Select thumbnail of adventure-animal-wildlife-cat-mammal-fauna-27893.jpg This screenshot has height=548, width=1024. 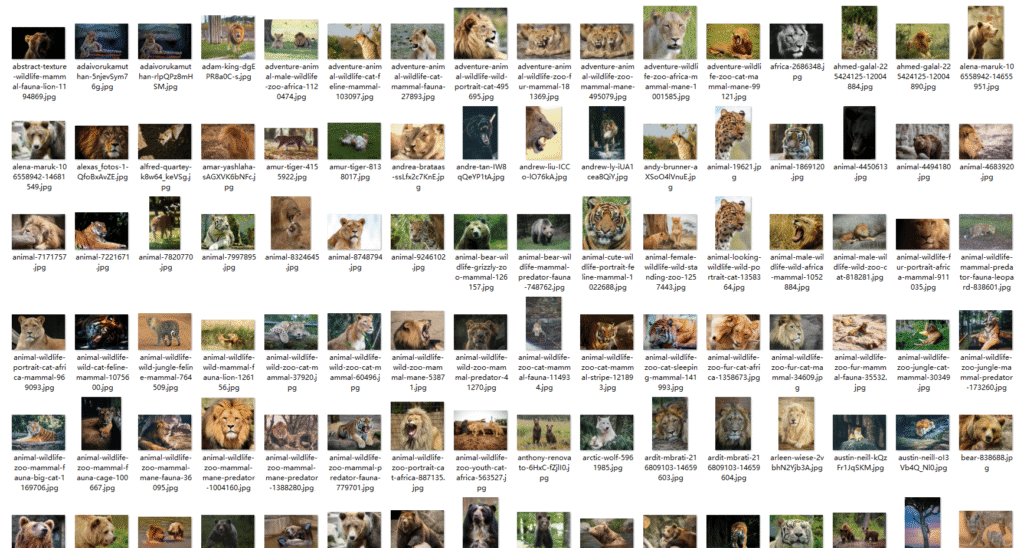pos(418,41)
